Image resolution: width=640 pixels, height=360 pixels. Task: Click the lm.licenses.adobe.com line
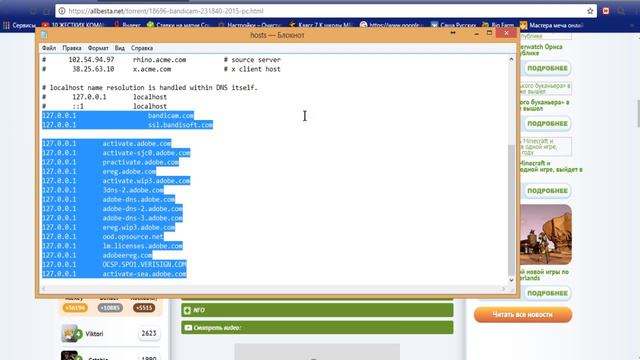112,246
